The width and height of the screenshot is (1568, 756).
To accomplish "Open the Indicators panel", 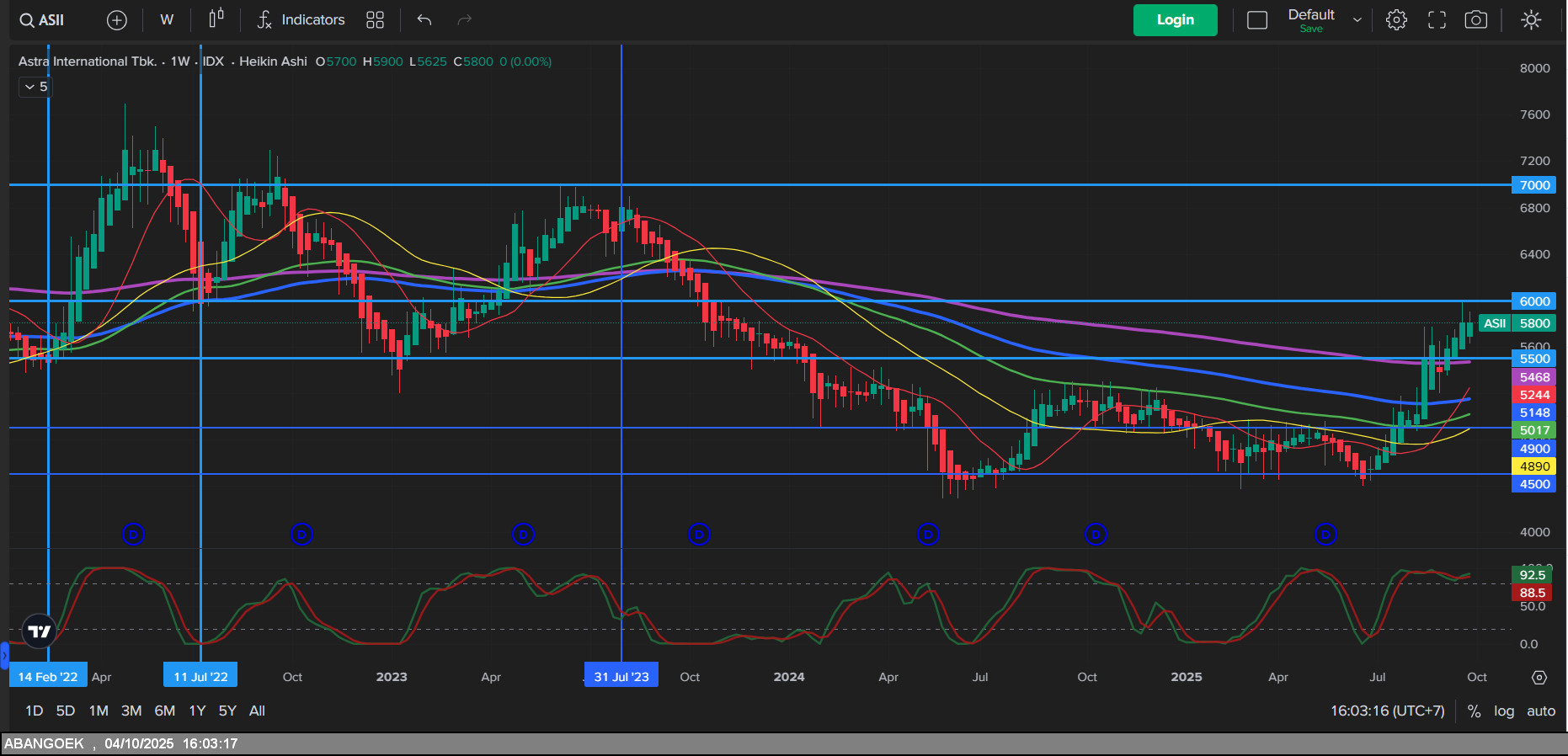I will [301, 20].
